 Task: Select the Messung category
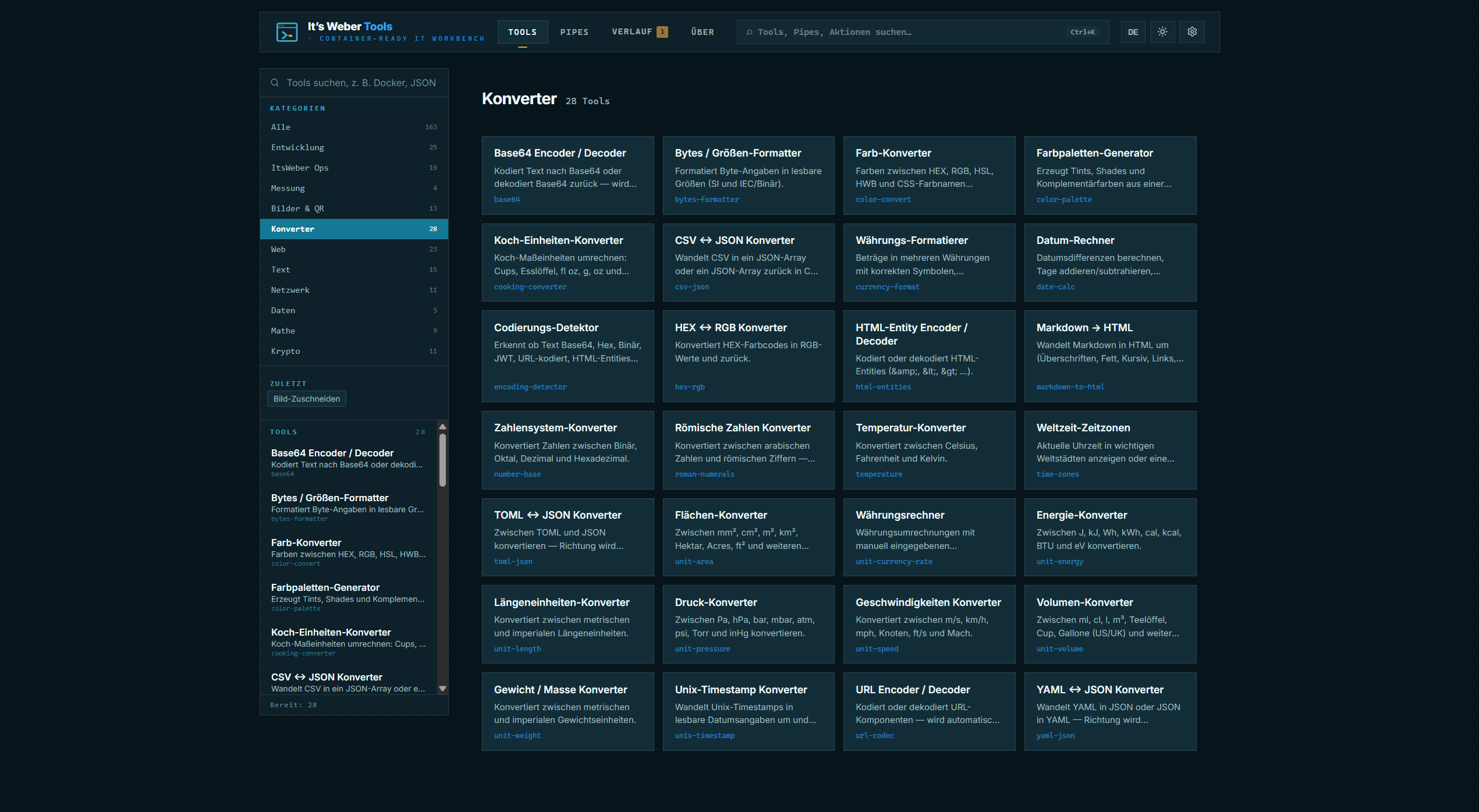[x=354, y=188]
